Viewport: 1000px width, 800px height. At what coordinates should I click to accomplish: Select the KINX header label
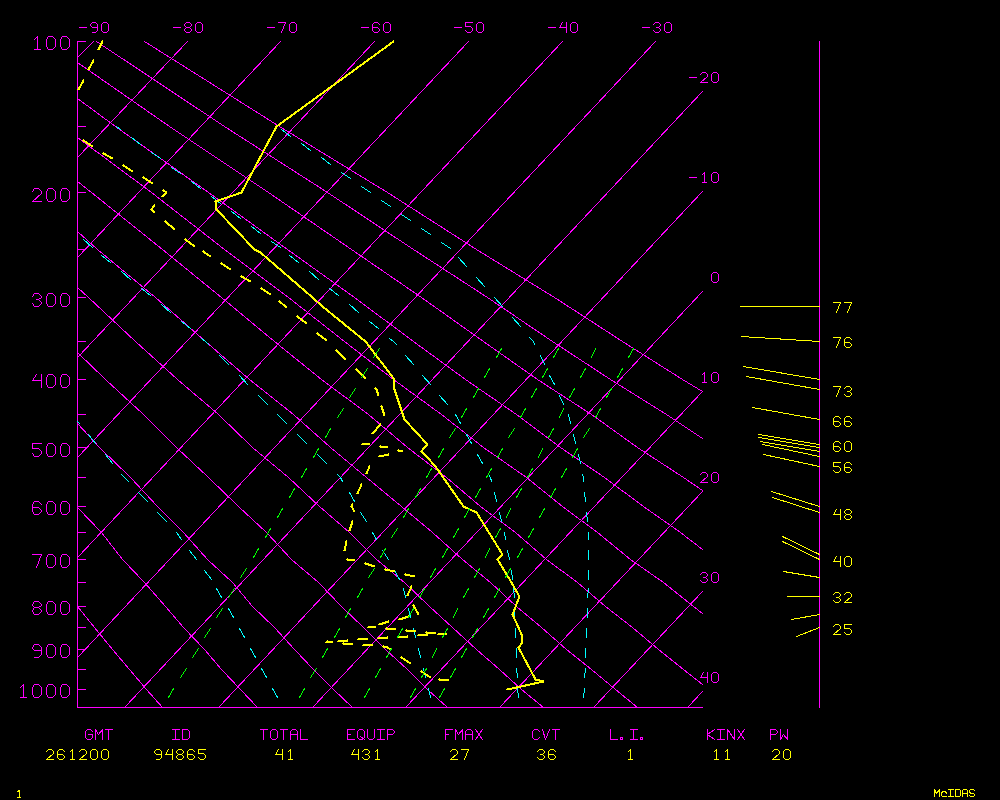click(725, 735)
